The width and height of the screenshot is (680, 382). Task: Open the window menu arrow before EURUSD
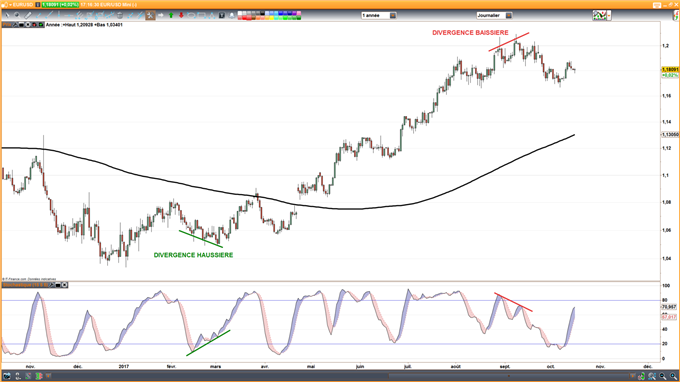tap(10, 4)
